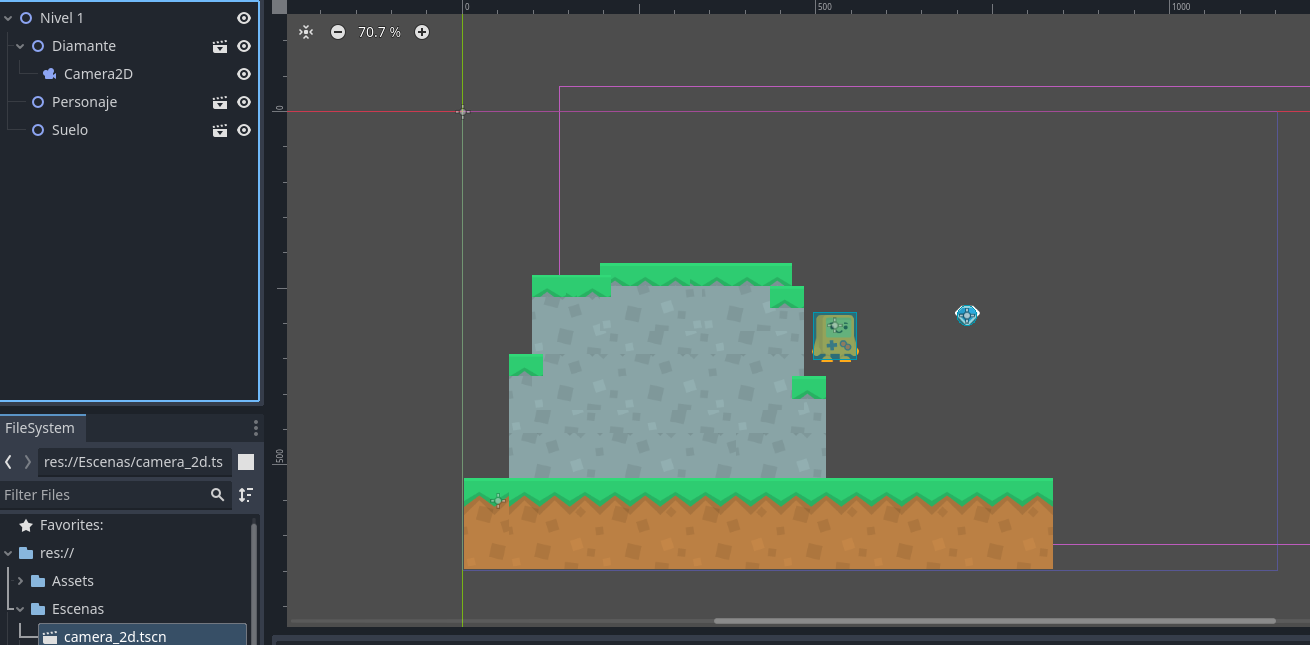Go forward in FileSystem history
Screen dimensions: 1310x645
(27, 462)
